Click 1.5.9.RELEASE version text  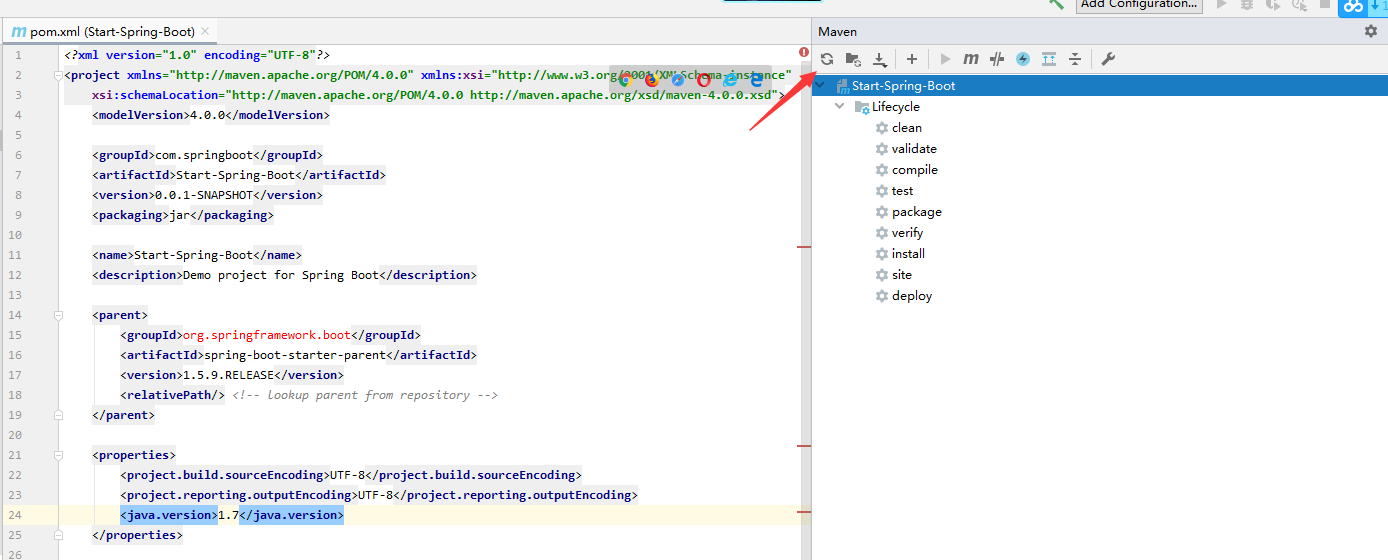point(227,375)
